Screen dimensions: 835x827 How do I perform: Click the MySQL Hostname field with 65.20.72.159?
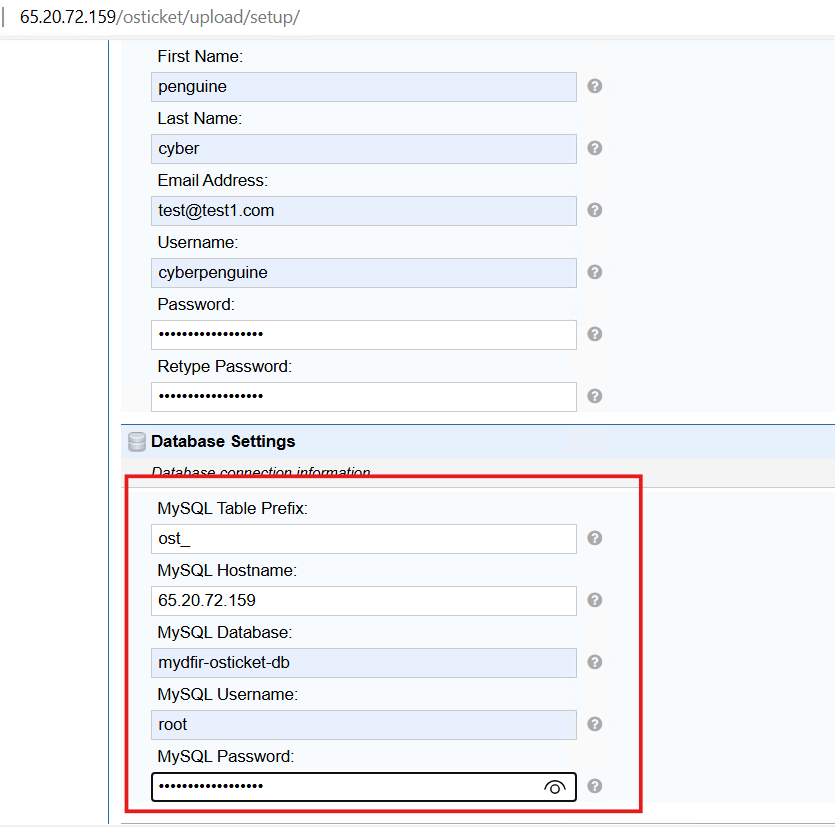point(364,601)
